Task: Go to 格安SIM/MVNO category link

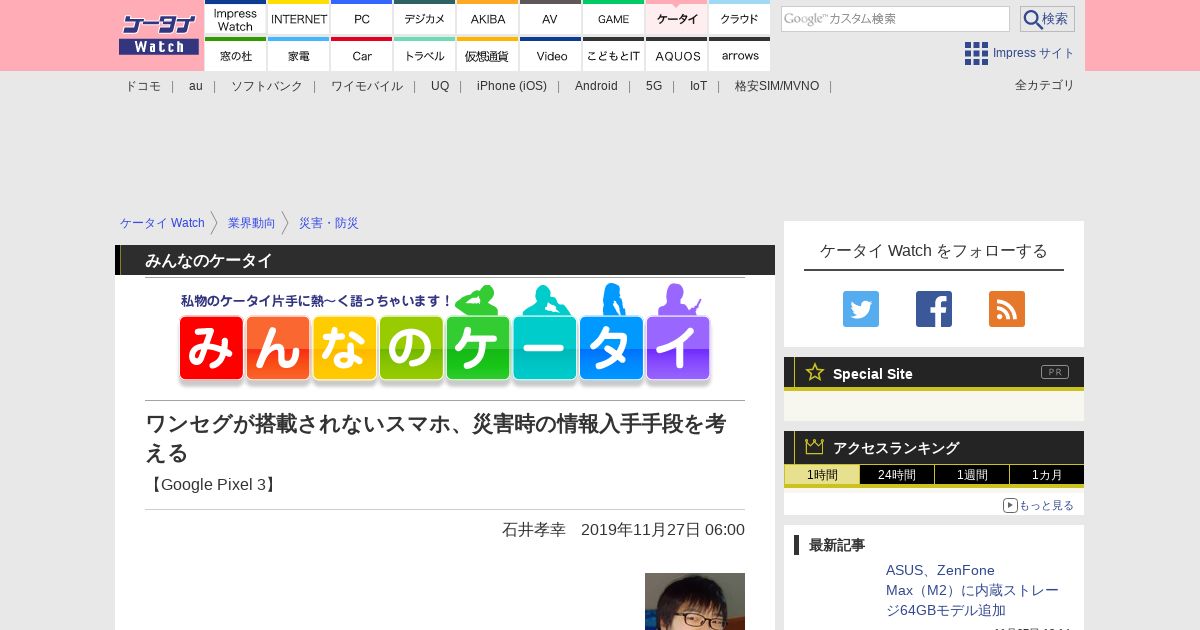Action: [x=777, y=86]
